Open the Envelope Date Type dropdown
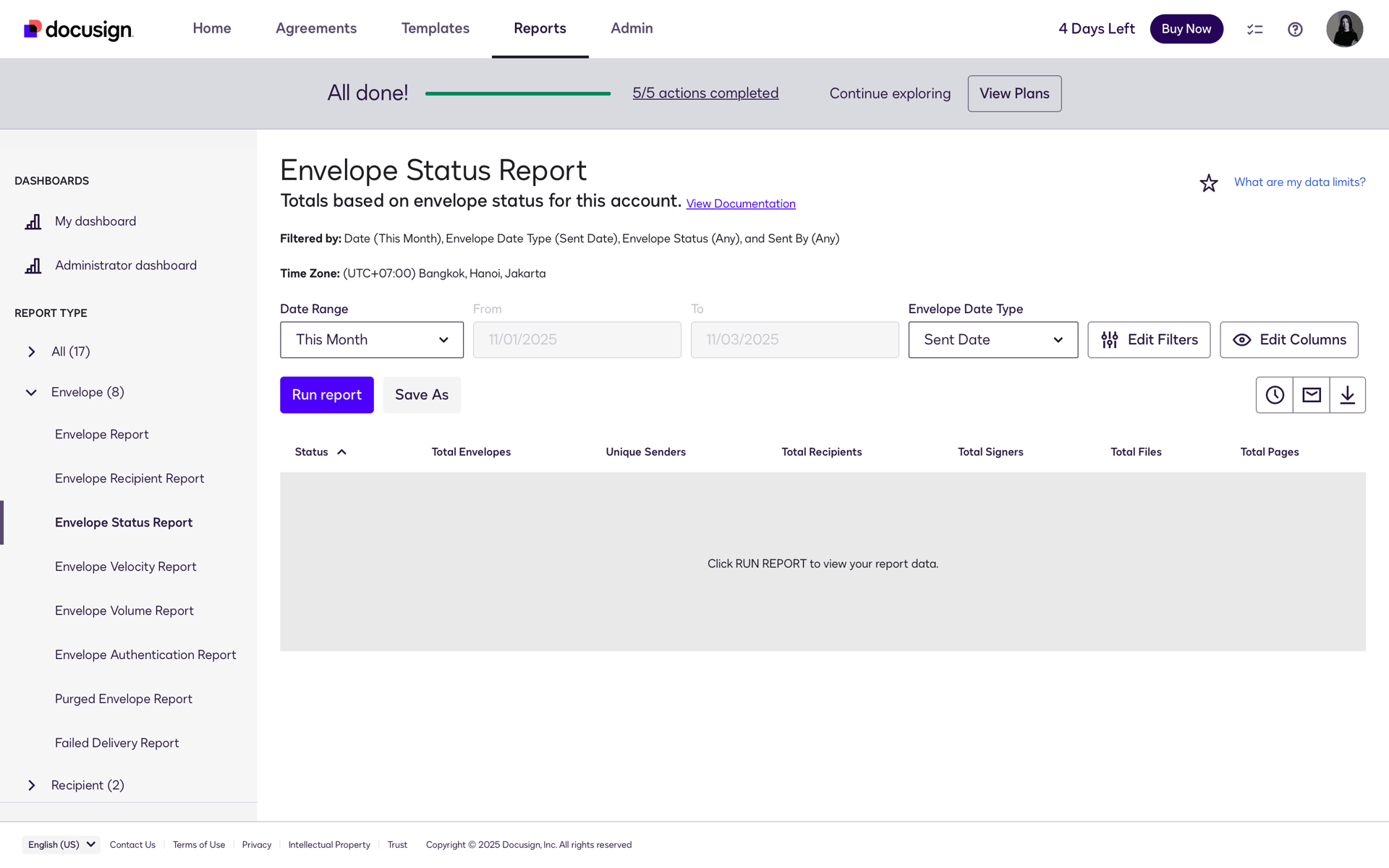Screen dimensions: 1389x868 point(993,340)
